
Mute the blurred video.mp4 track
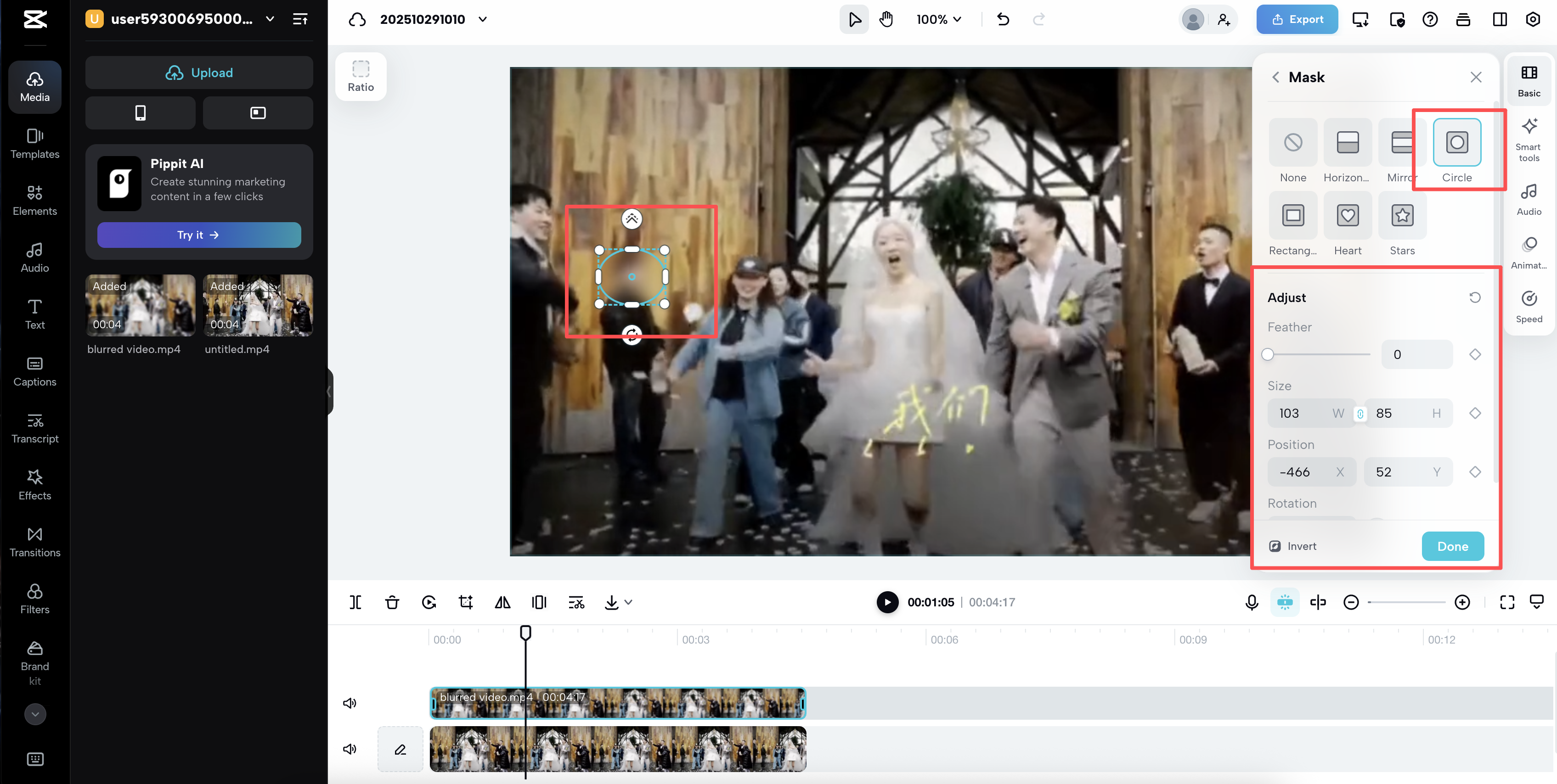(x=350, y=703)
